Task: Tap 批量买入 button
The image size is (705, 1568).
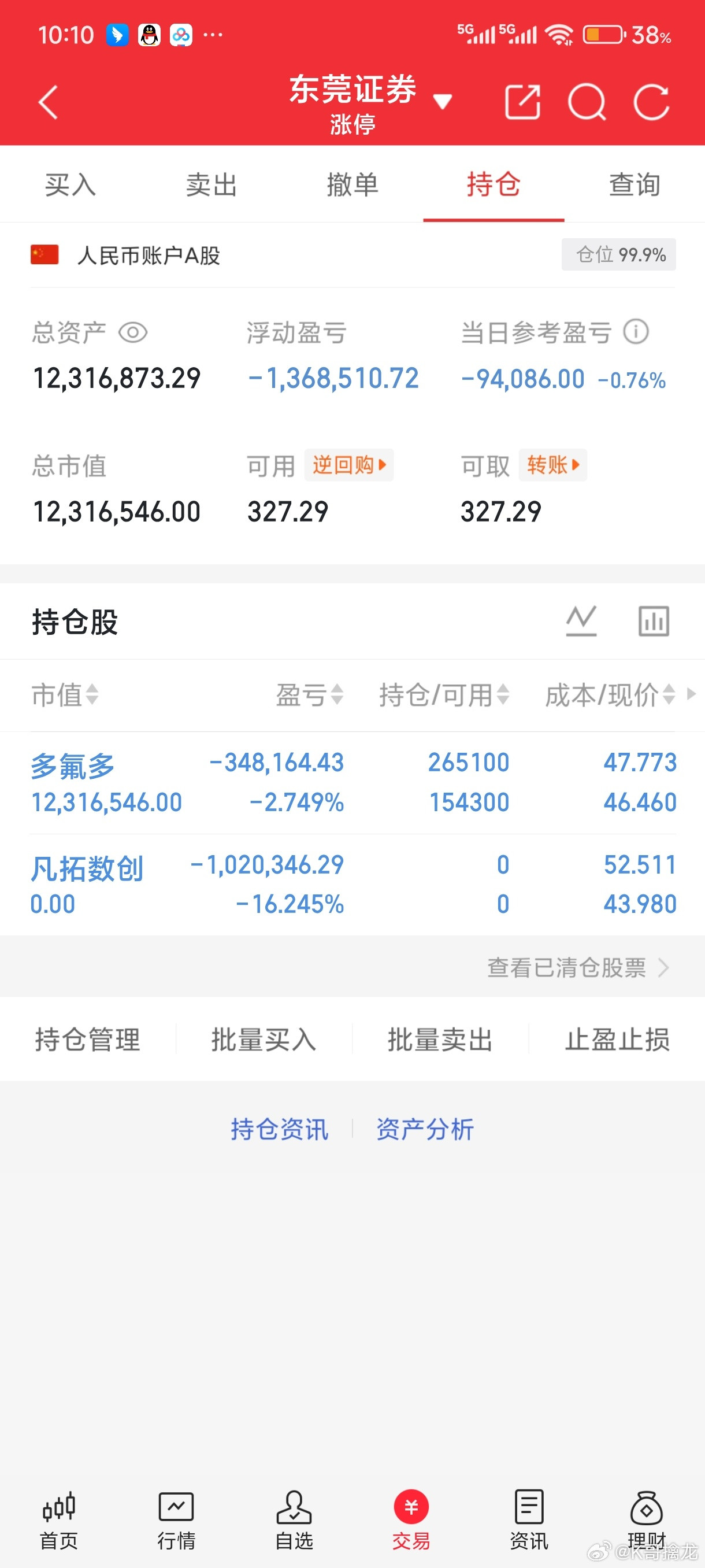Action: [264, 1039]
